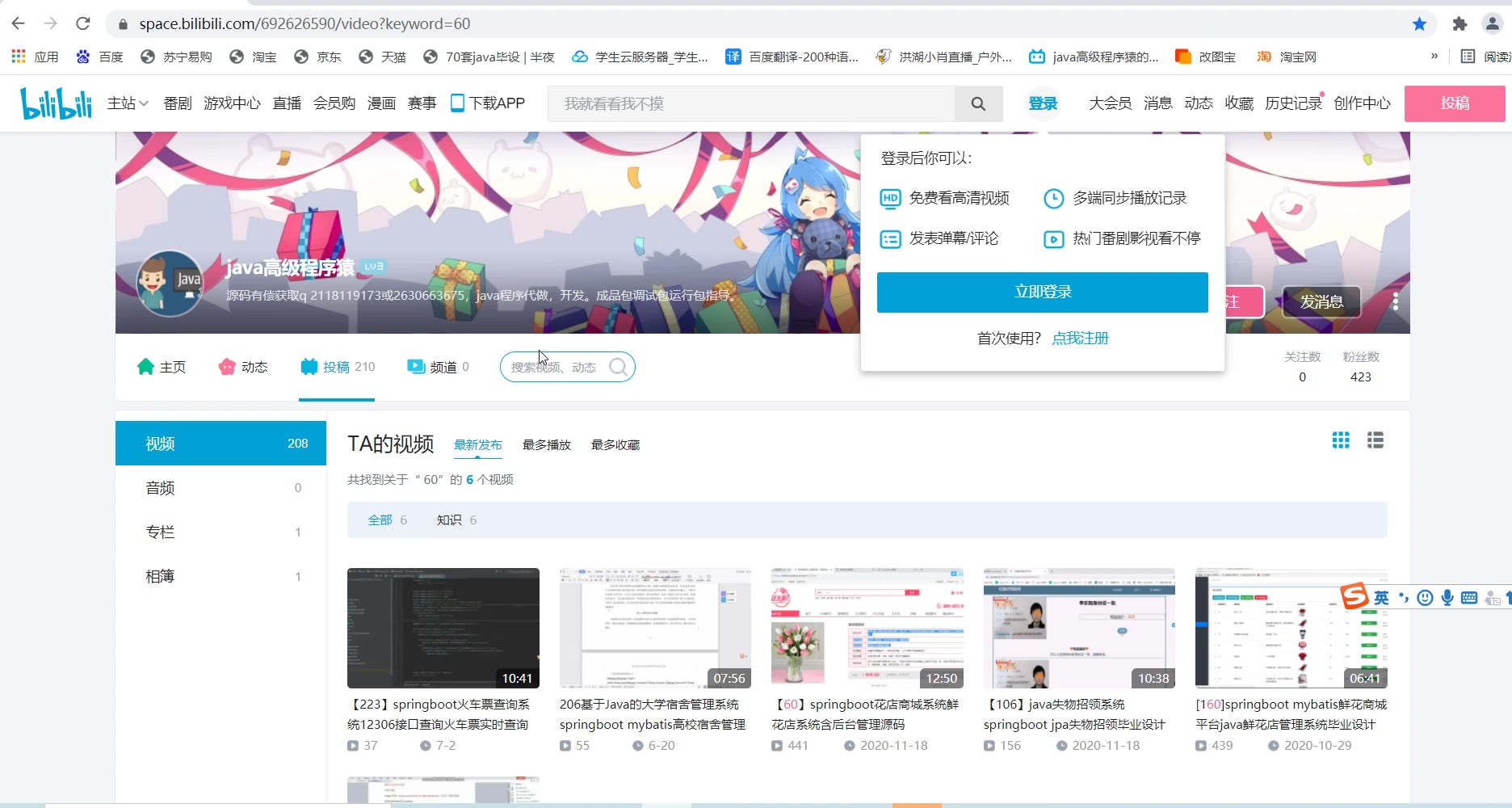Click search icon in space search box
1512x808 pixels.
click(619, 367)
